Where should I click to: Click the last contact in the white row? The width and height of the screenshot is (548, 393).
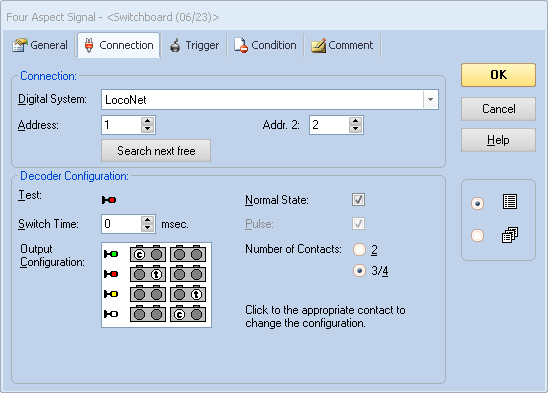click(196, 315)
